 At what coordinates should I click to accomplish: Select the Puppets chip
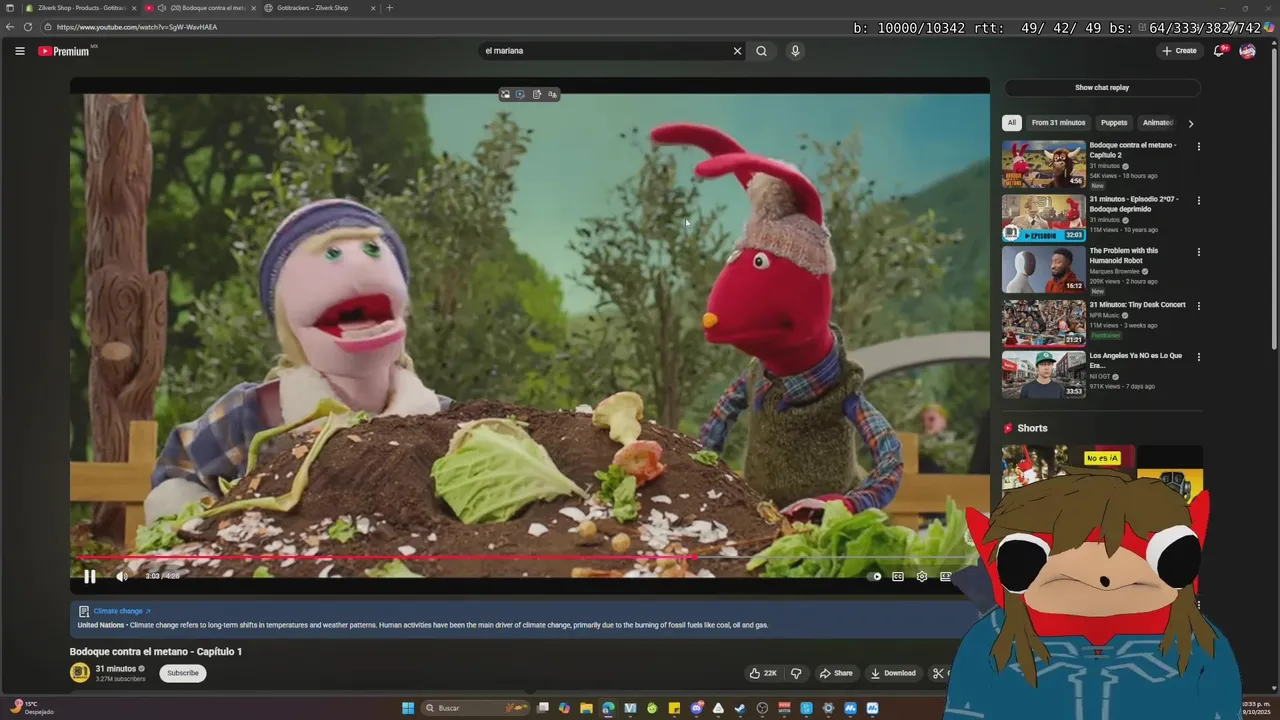click(1114, 123)
